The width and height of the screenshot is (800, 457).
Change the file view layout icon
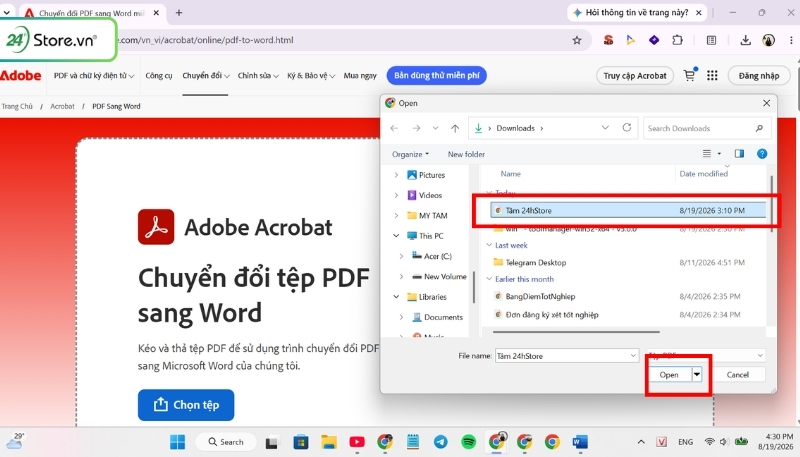coord(707,154)
